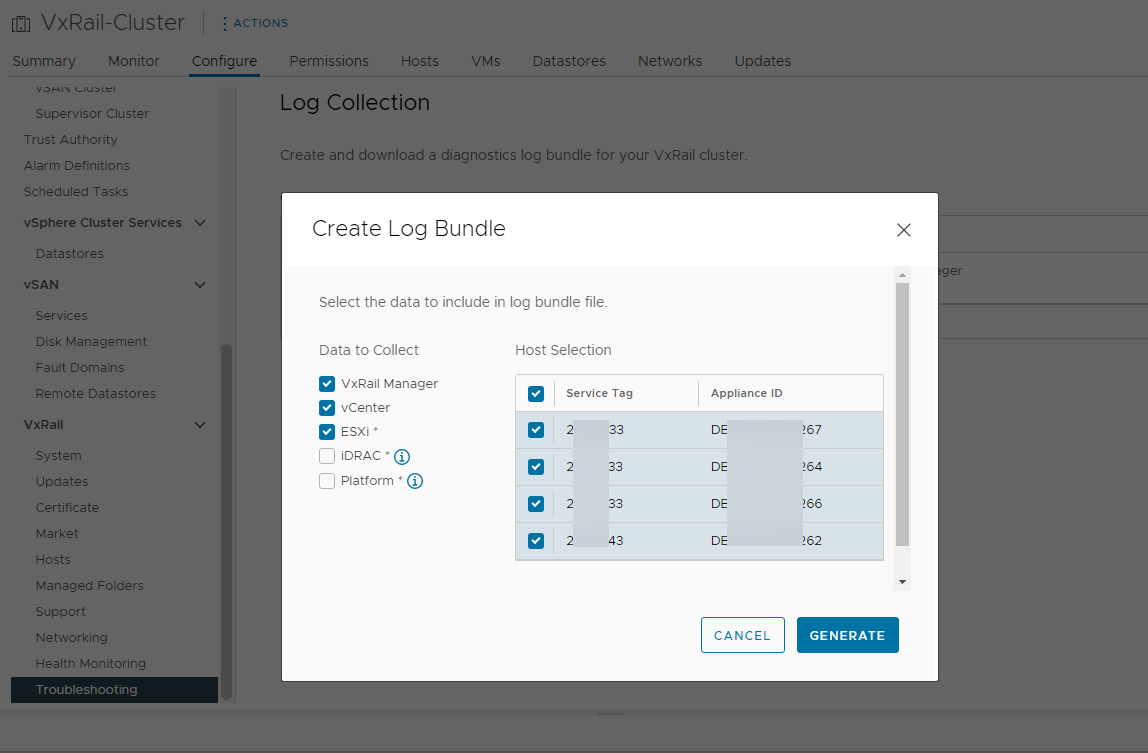Viewport: 1148px width, 753px height.
Task: Toggle the select-all hosts header checkbox
Action: pyautogui.click(x=536, y=393)
